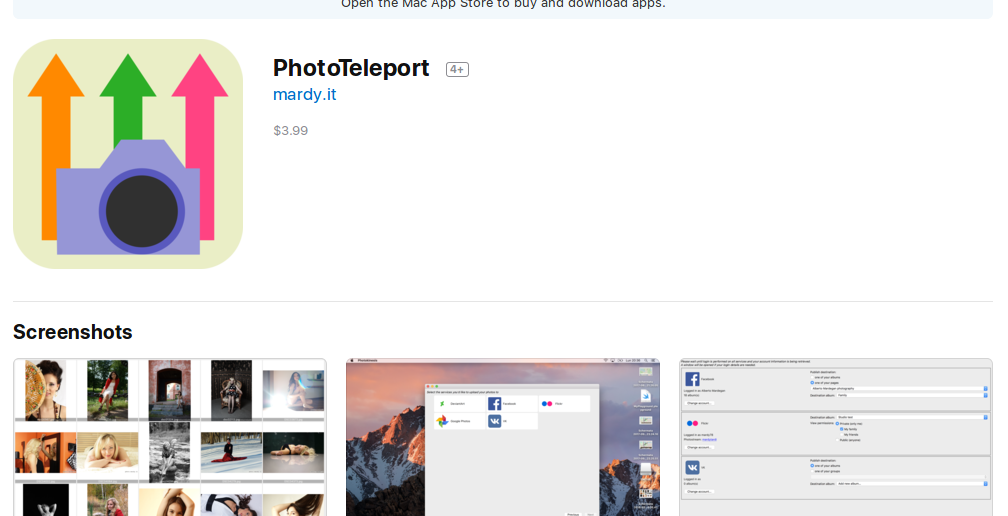Image resolution: width=1008 pixels, height=516 pixels.
Task: Click the Previous button in the service picker screenshot
Action: tap(573, 514)
